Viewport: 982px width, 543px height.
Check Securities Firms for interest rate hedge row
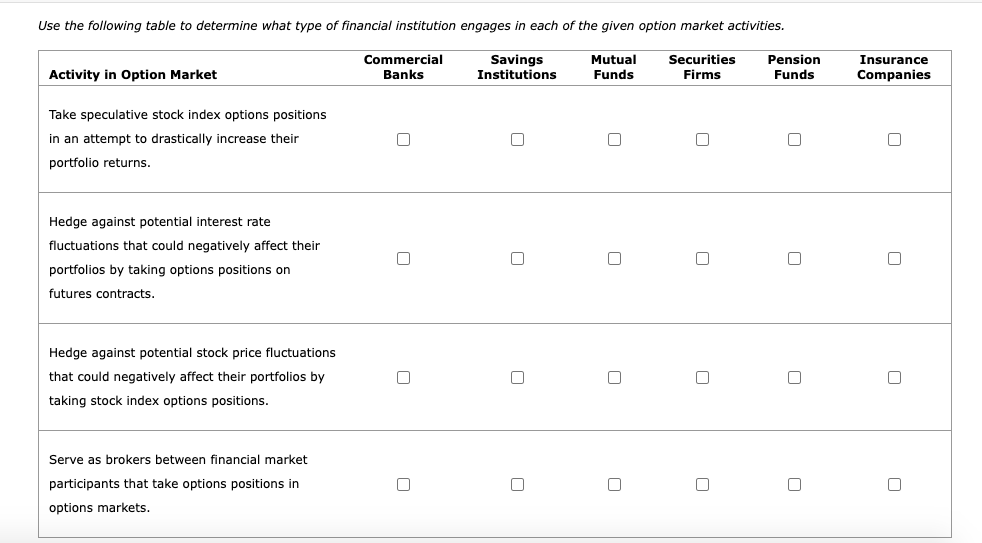[702, 258]
